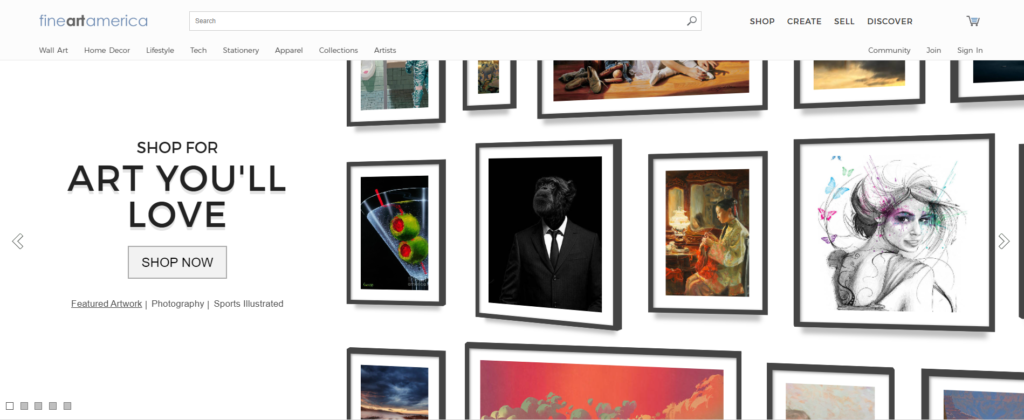Image resolution: width=1024 pixels, height=420 pixels.
Task: Expand the Apparel category
Action: coord(289,50)
